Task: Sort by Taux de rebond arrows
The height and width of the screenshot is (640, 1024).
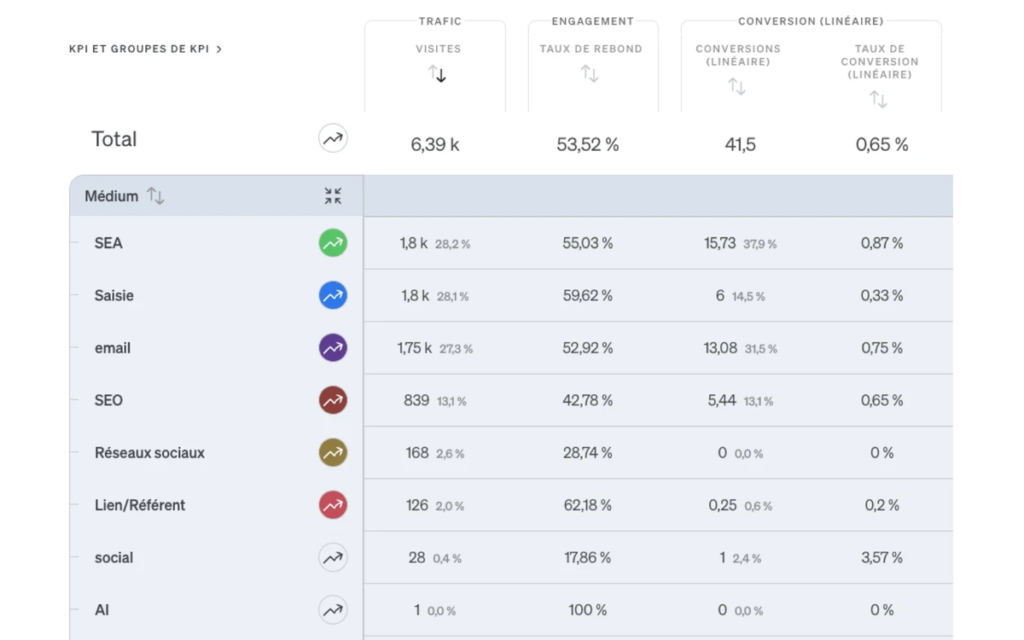Action: (590, 73)
